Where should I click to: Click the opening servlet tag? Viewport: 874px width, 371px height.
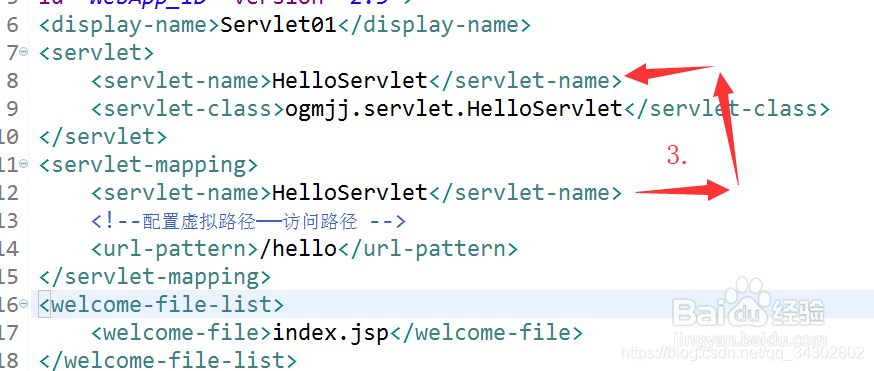(96, 53)
